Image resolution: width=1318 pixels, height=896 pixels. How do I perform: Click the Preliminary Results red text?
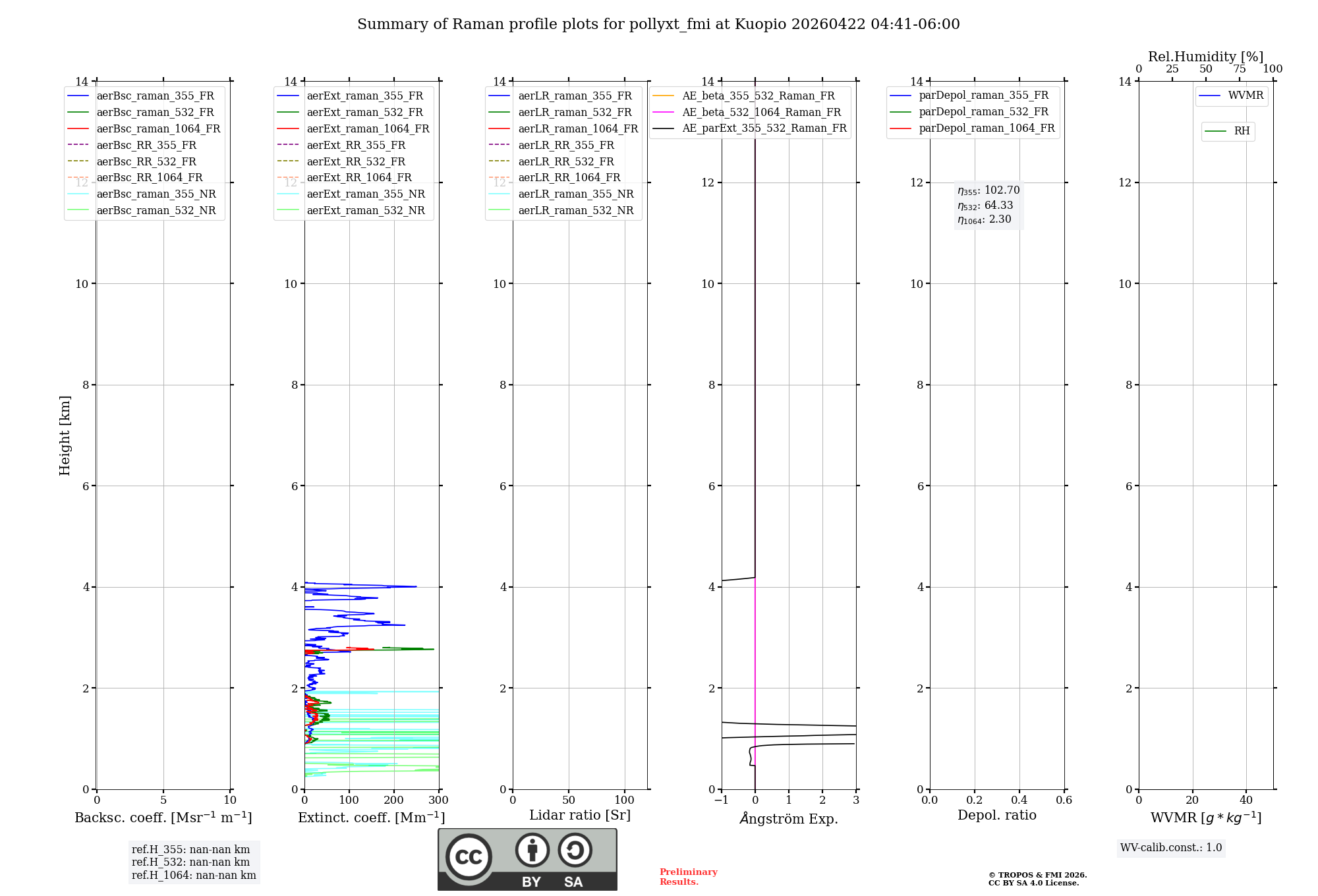pyautogui.click(x=688, y=877)
